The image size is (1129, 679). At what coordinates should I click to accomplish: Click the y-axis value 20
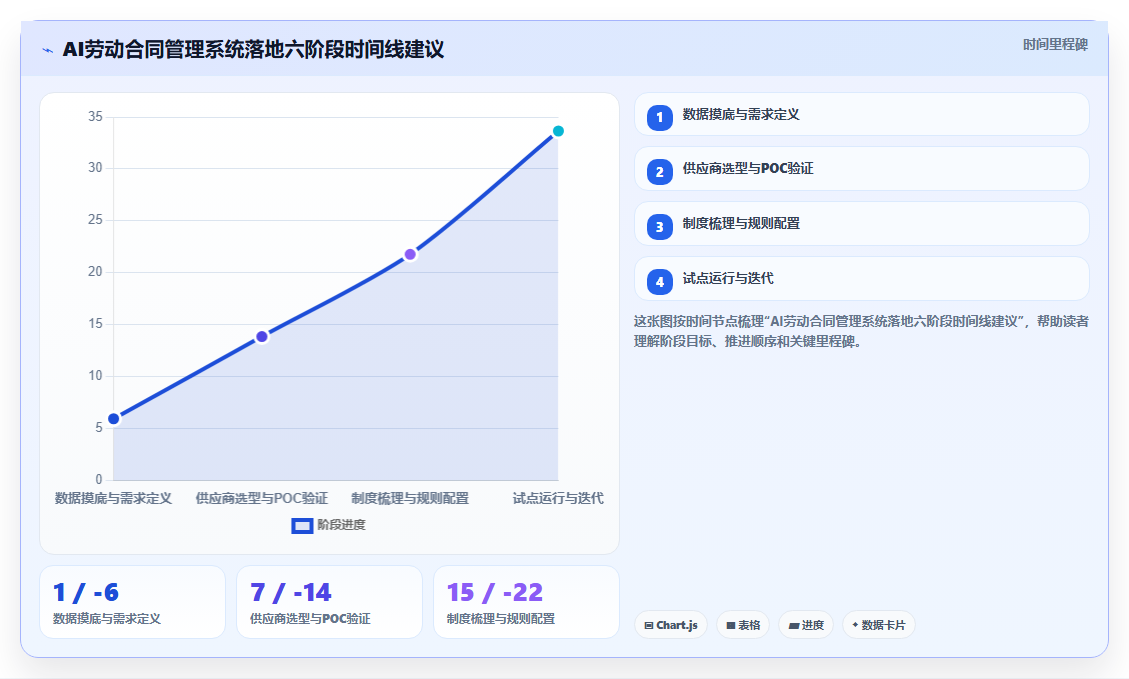(x=95, y=271)
